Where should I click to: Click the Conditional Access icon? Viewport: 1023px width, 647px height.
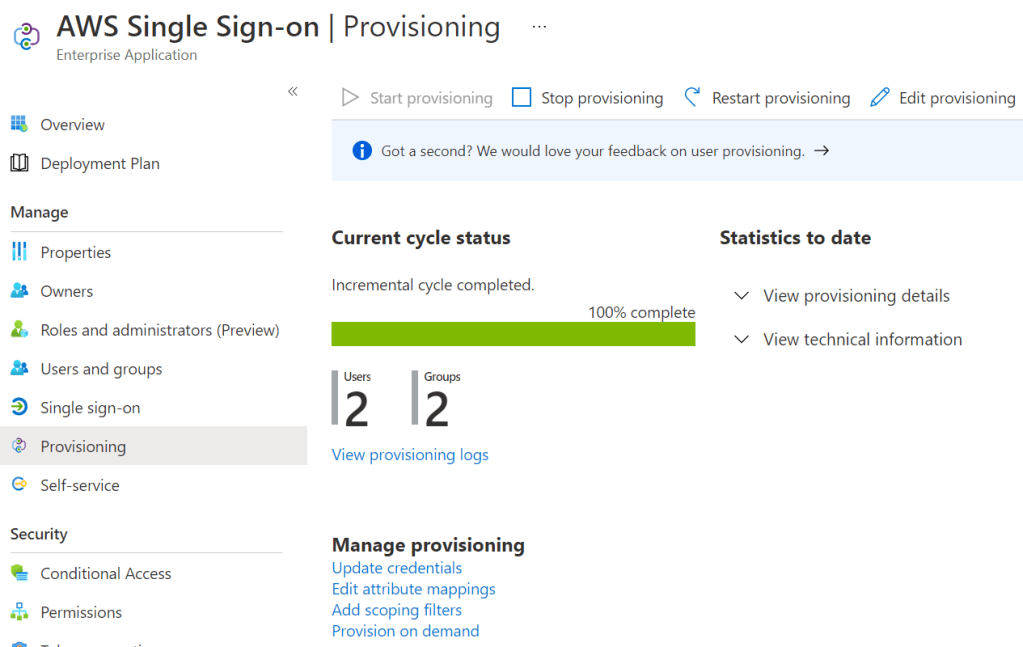18,573
